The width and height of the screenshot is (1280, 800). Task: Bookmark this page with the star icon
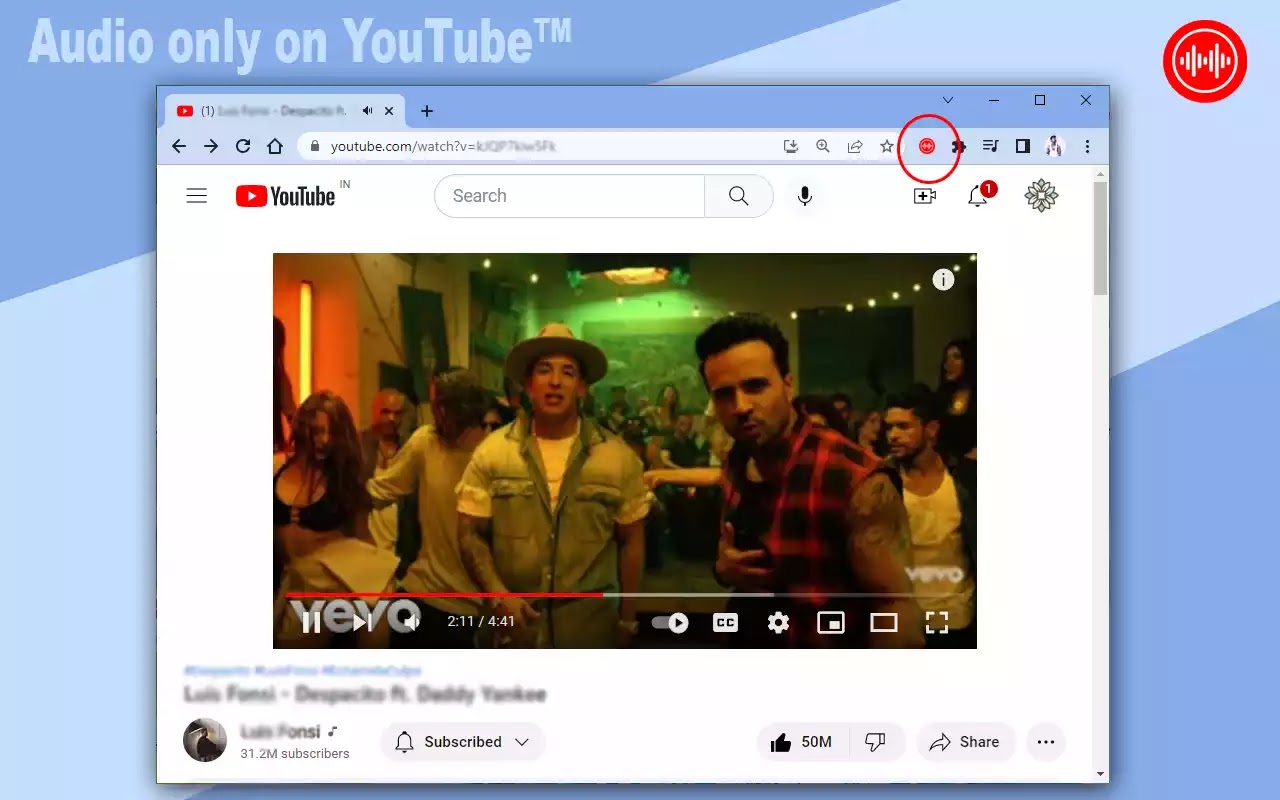pos(886,146)
